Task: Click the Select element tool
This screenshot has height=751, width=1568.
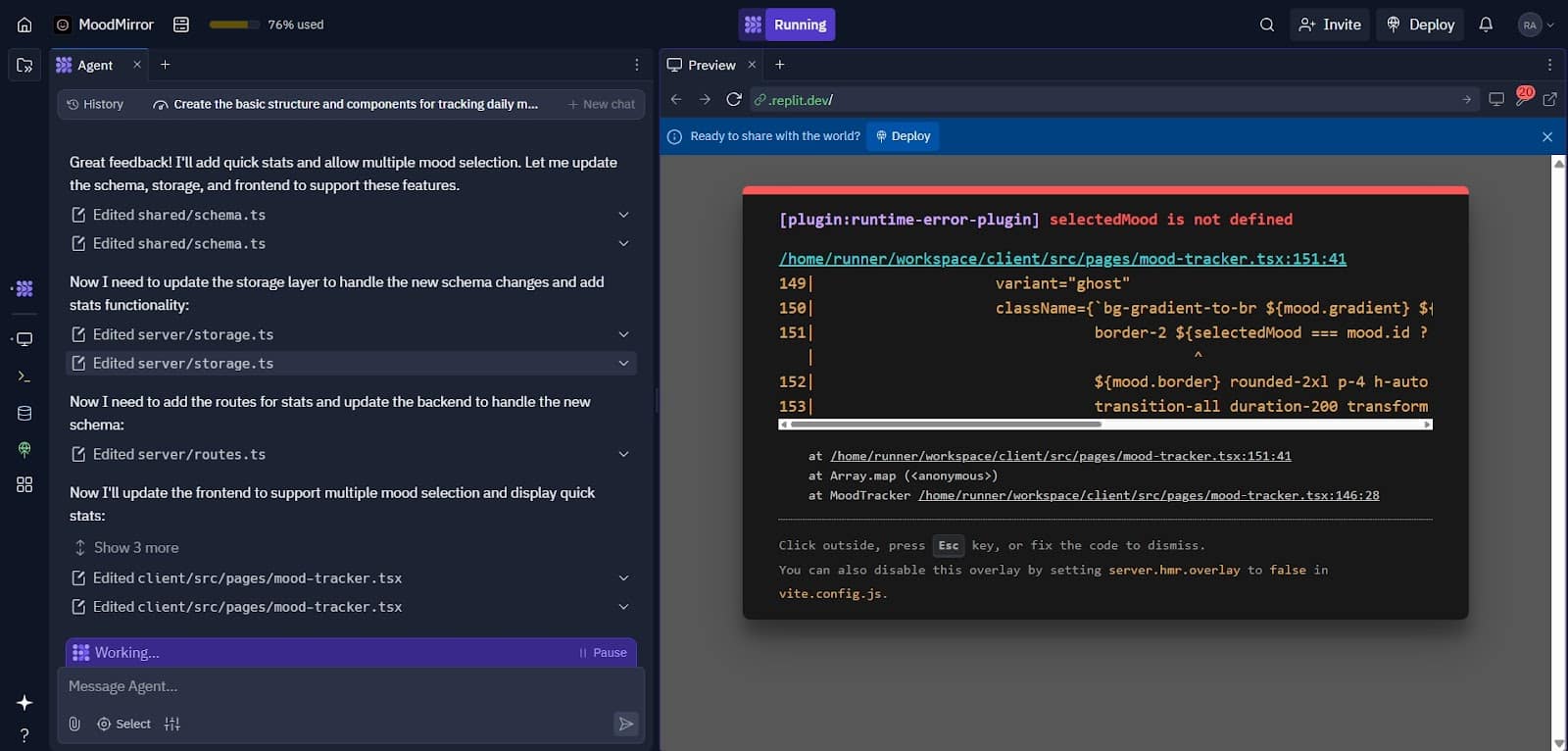Action: coord(123,724)
